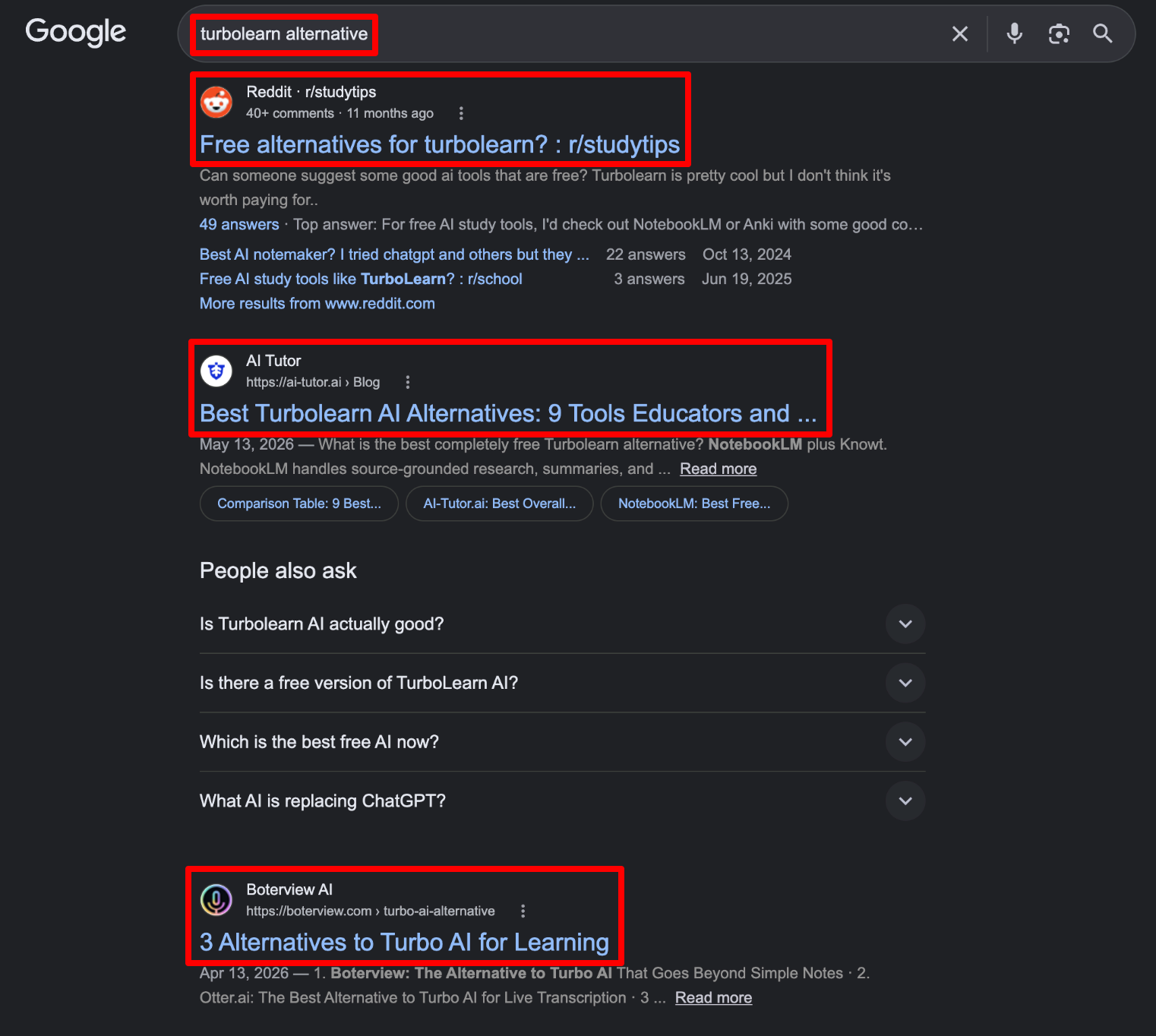The image size is (1156, 1036).
Task: Click 'Read more' under AI Tutor snippet
Action: tap(718, 469)
